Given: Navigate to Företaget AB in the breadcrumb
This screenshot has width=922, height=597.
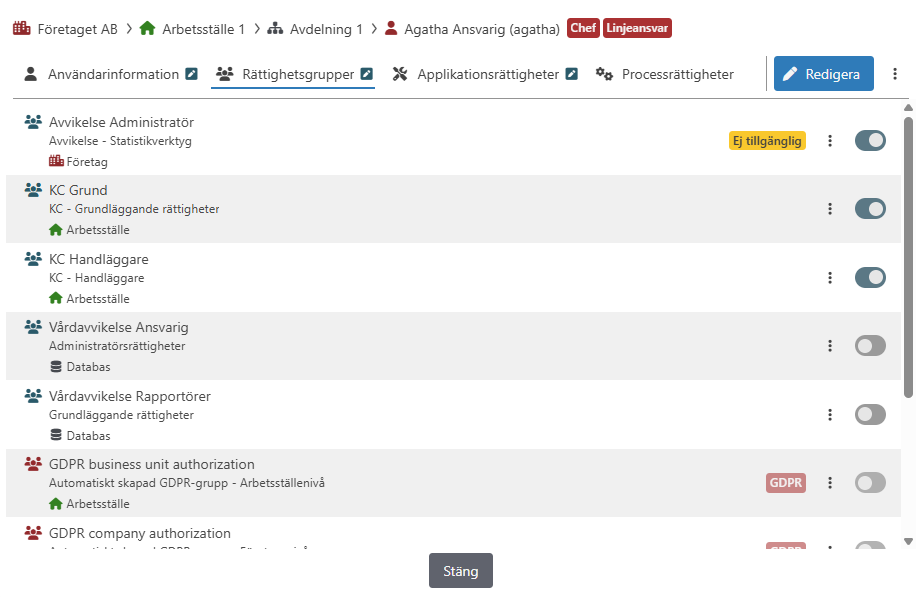Looking at the screenshot, I should (78, 29).
